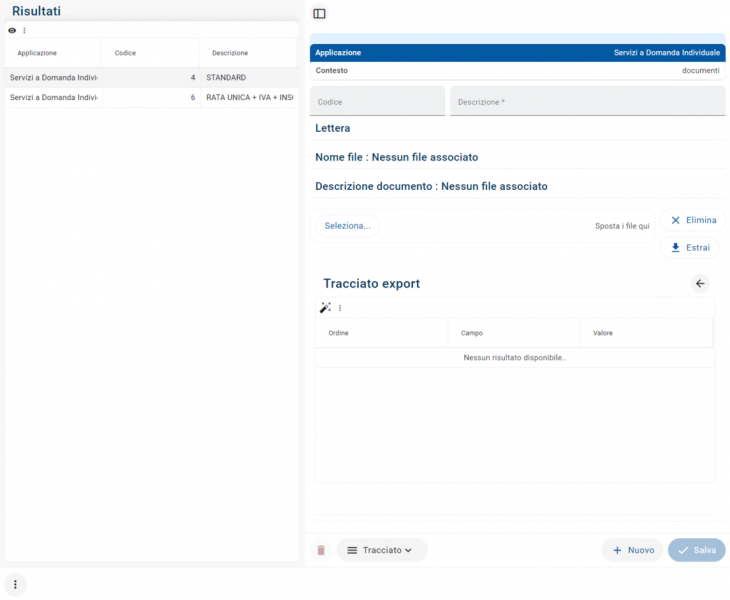Click the back arrow next to Tracciato export
Viewport: 730px width, 600px height.
click(x=700, y=284)
